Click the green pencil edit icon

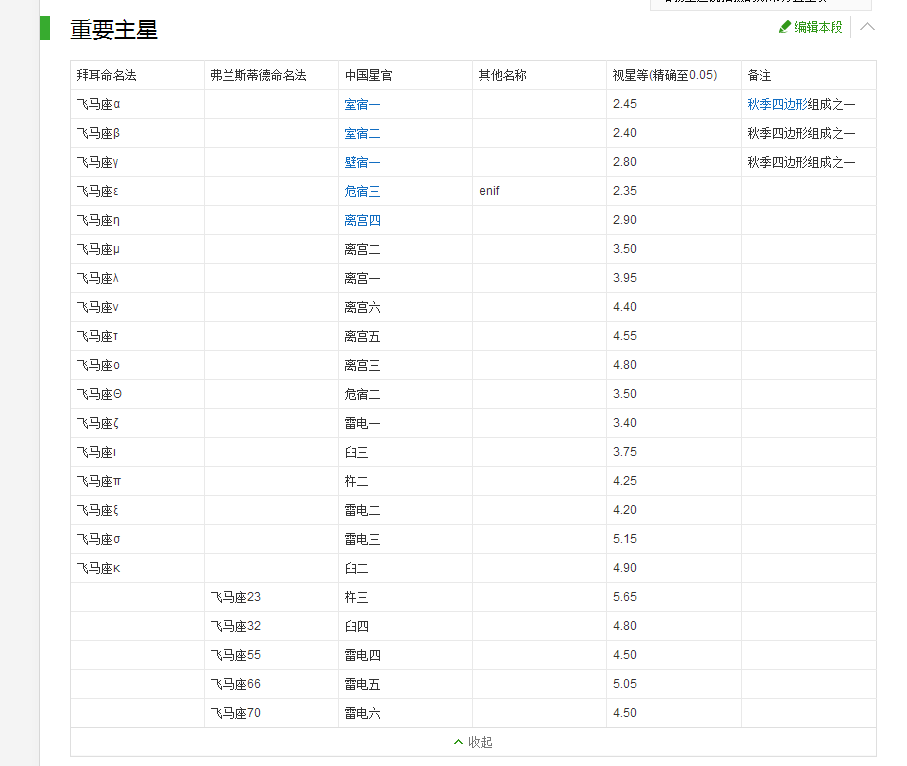[x=786, y=28]
